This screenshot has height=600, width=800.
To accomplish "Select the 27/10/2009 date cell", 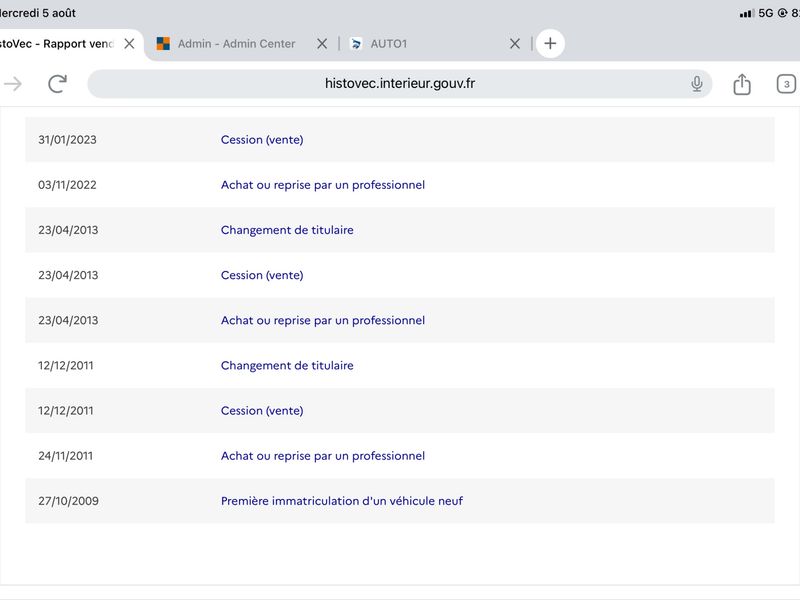I will tap(68, 501).
